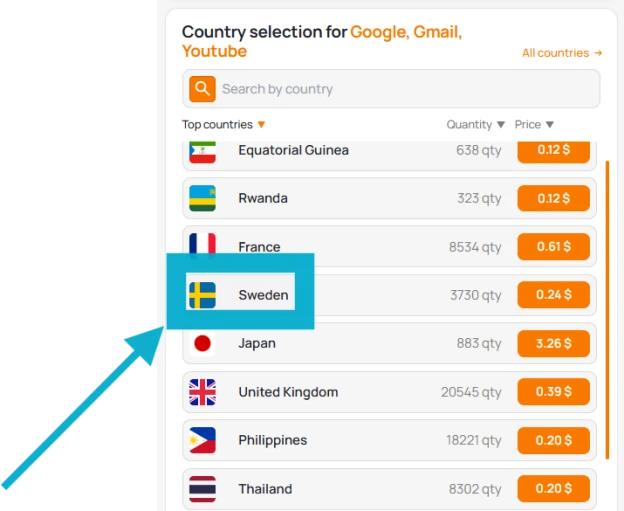Sort list by Quantity column arrow
Image resolution: width=624 pixels, height=511 pixels.
[x=501, y=125]
